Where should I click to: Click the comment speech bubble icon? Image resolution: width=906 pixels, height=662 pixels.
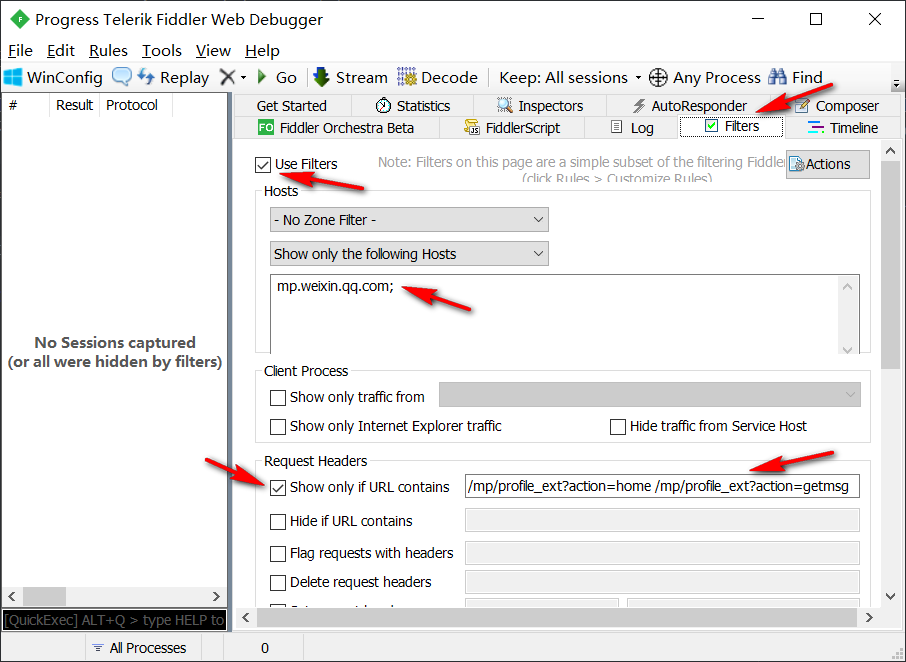[121, 76]
